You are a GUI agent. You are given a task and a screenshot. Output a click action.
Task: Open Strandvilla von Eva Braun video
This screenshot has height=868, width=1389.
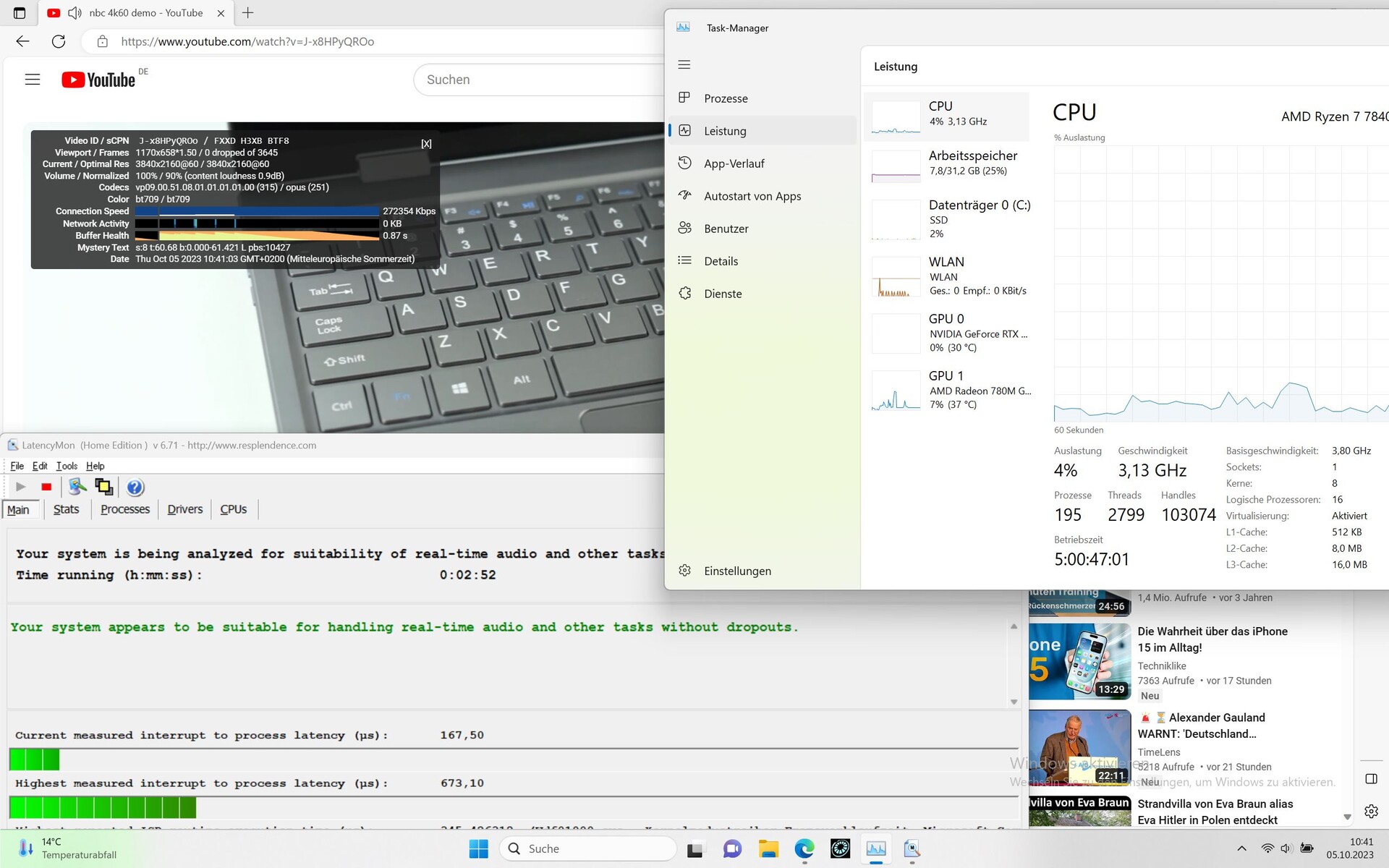coord(1215,812)
